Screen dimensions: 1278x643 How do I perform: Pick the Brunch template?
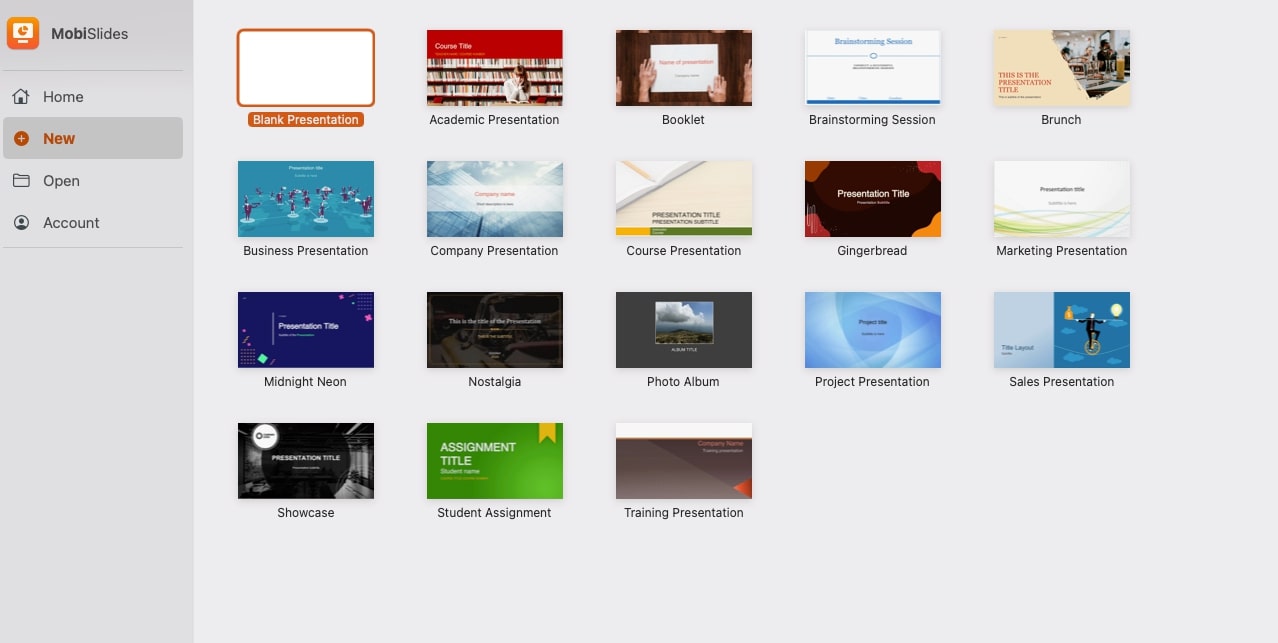(x=1061, y=68)
